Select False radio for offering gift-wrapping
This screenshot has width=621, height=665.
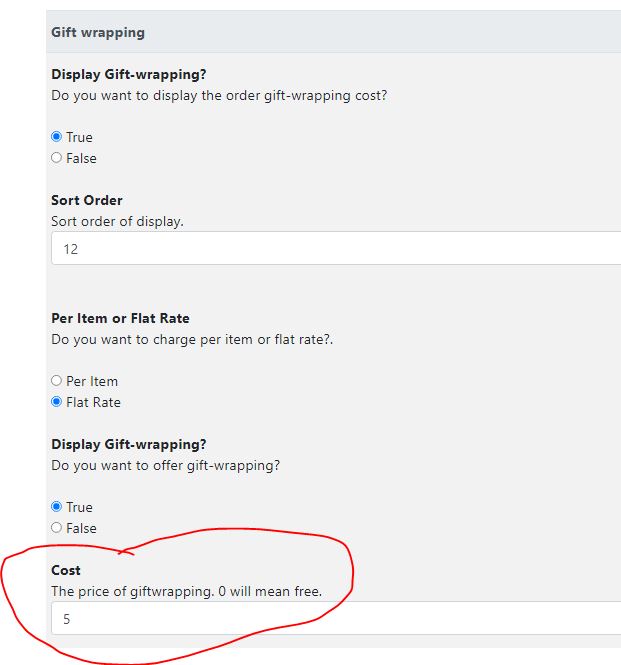56,528
